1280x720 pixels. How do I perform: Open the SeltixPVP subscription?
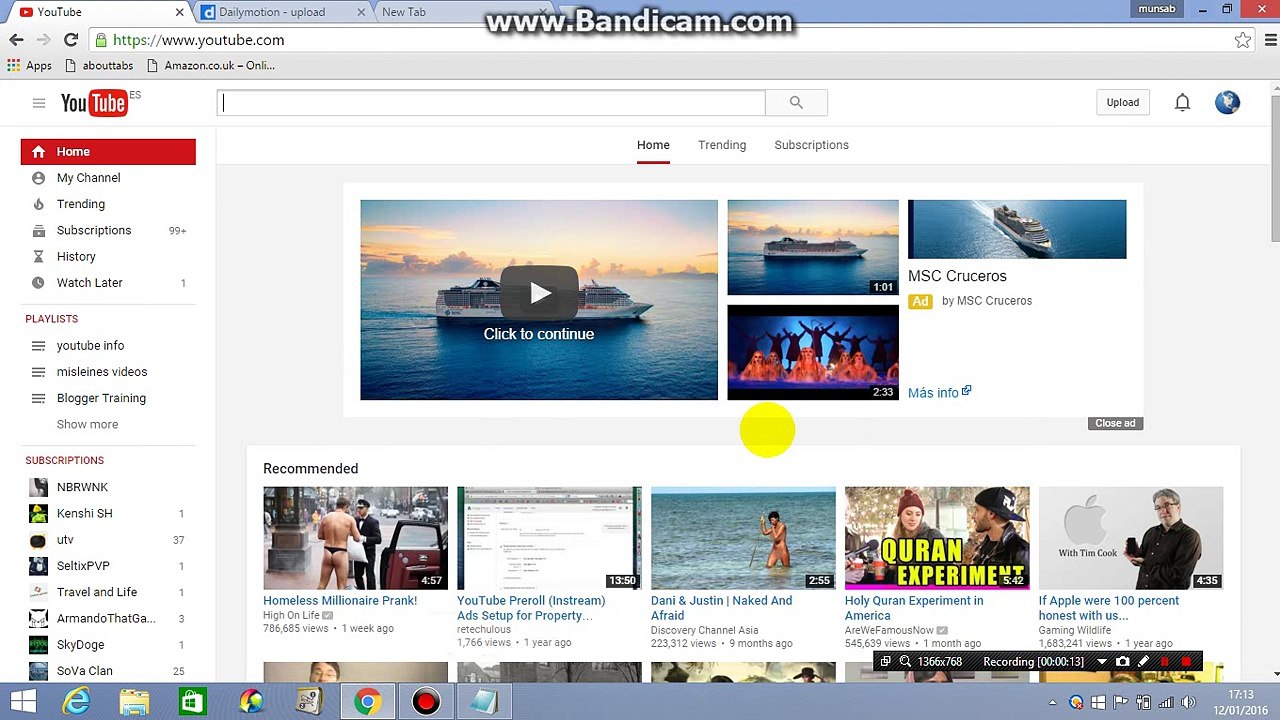[108, 566]
